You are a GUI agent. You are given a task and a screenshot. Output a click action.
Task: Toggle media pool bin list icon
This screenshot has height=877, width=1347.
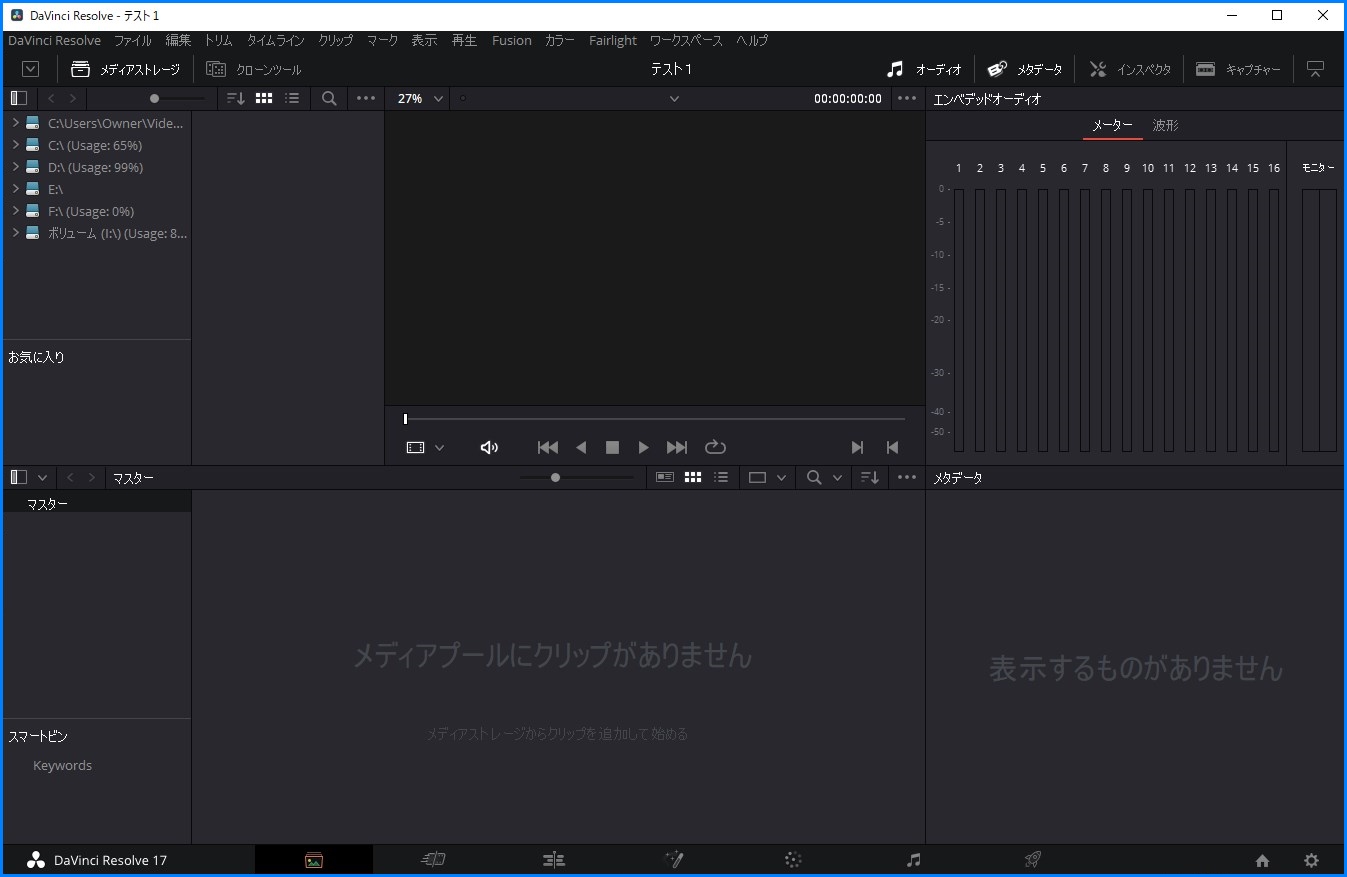18,478
